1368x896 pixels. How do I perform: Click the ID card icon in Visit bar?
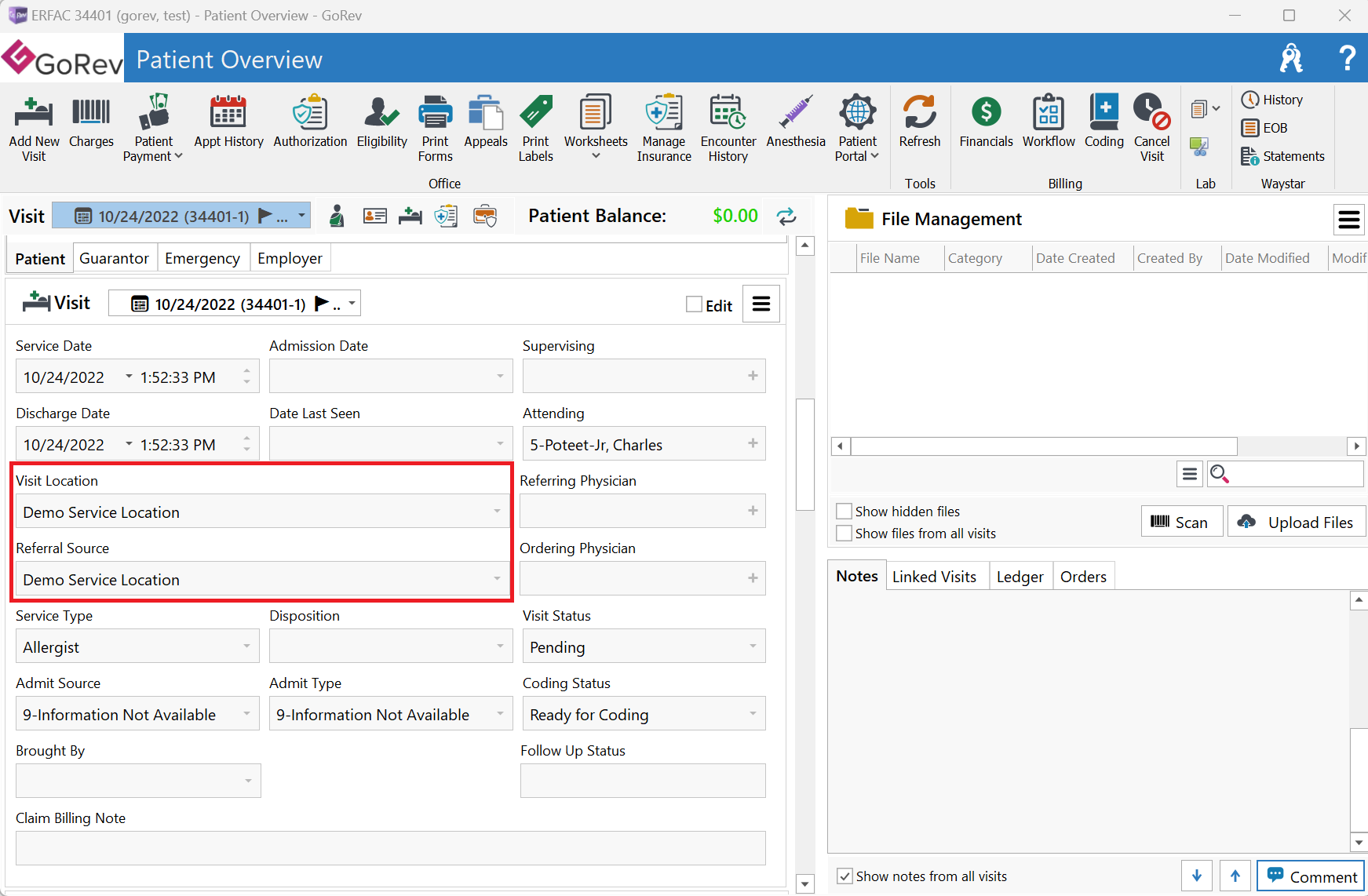pos(375,216)
